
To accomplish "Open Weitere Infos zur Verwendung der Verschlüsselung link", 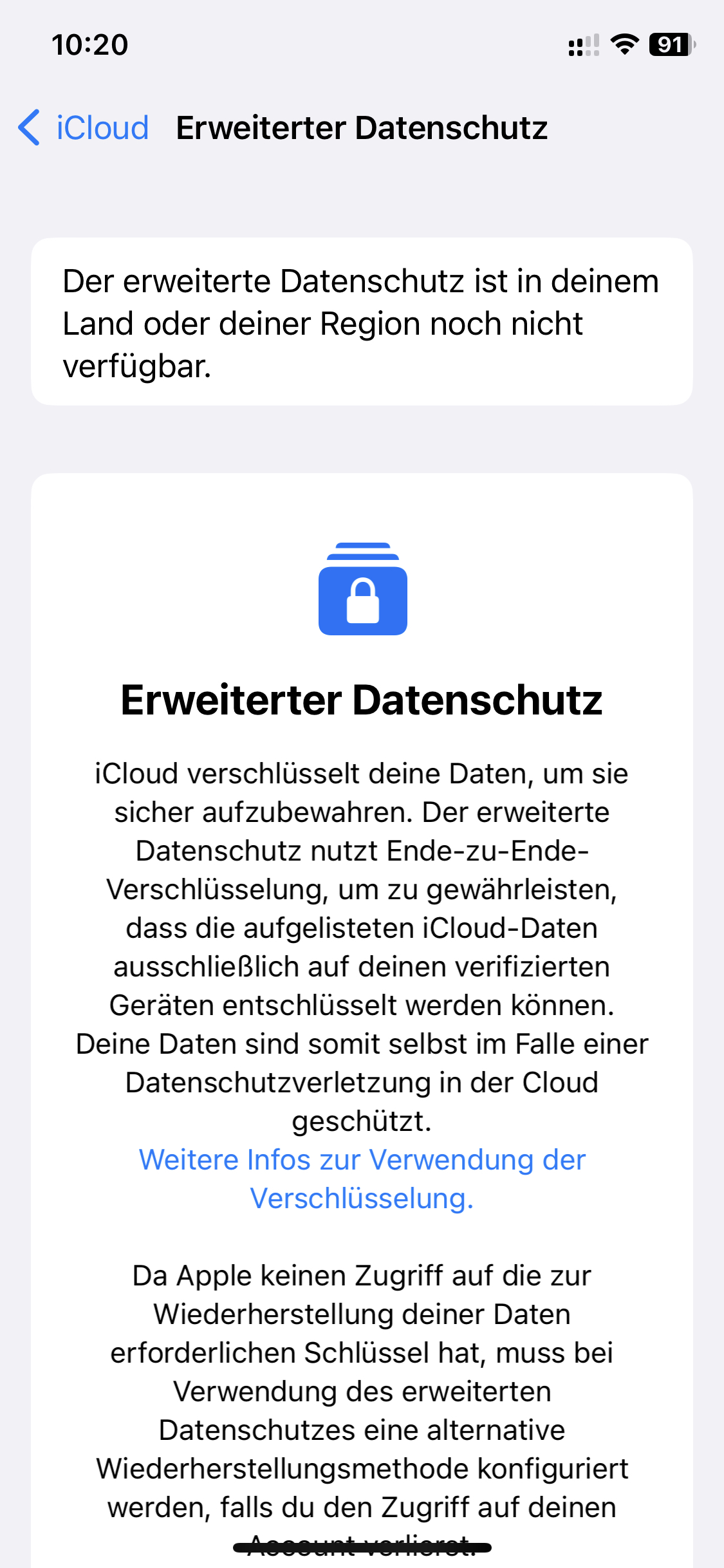I will (362, 1179).
